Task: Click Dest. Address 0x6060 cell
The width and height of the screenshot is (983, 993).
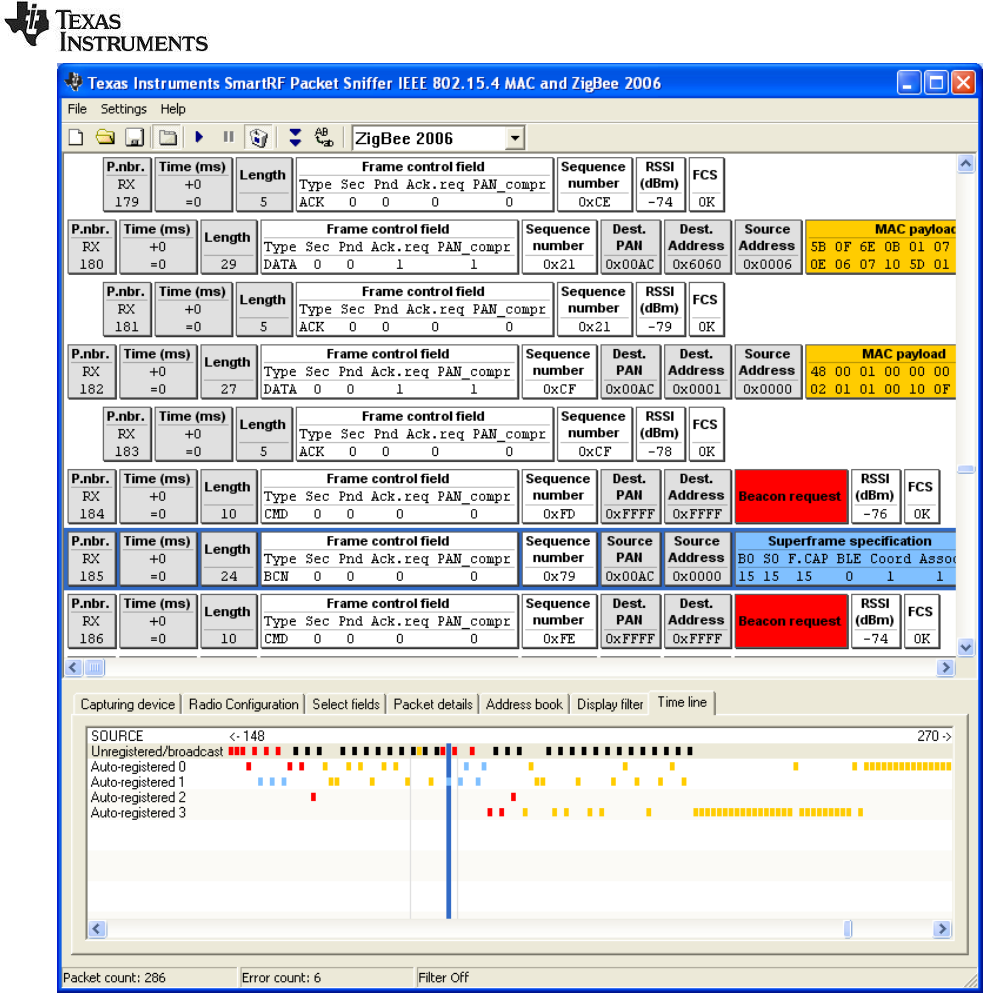Action: click(697, 246)
